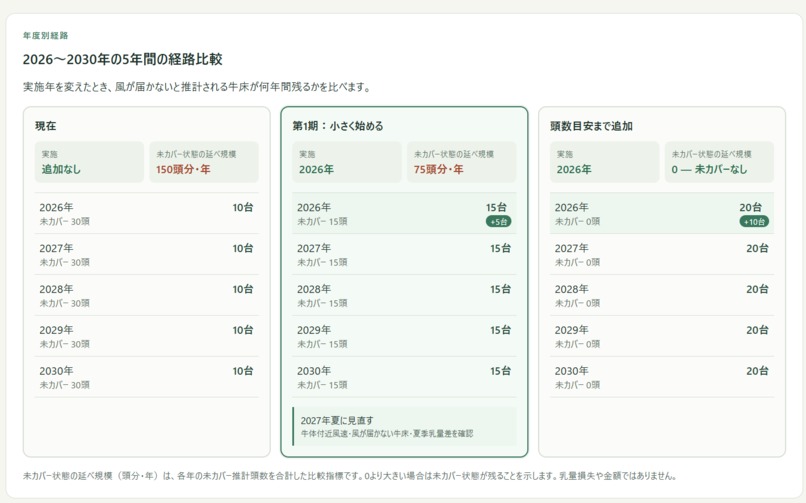Click the 0 — 未カバーなし value
The image size is (806, 503).
coord(709,169)
